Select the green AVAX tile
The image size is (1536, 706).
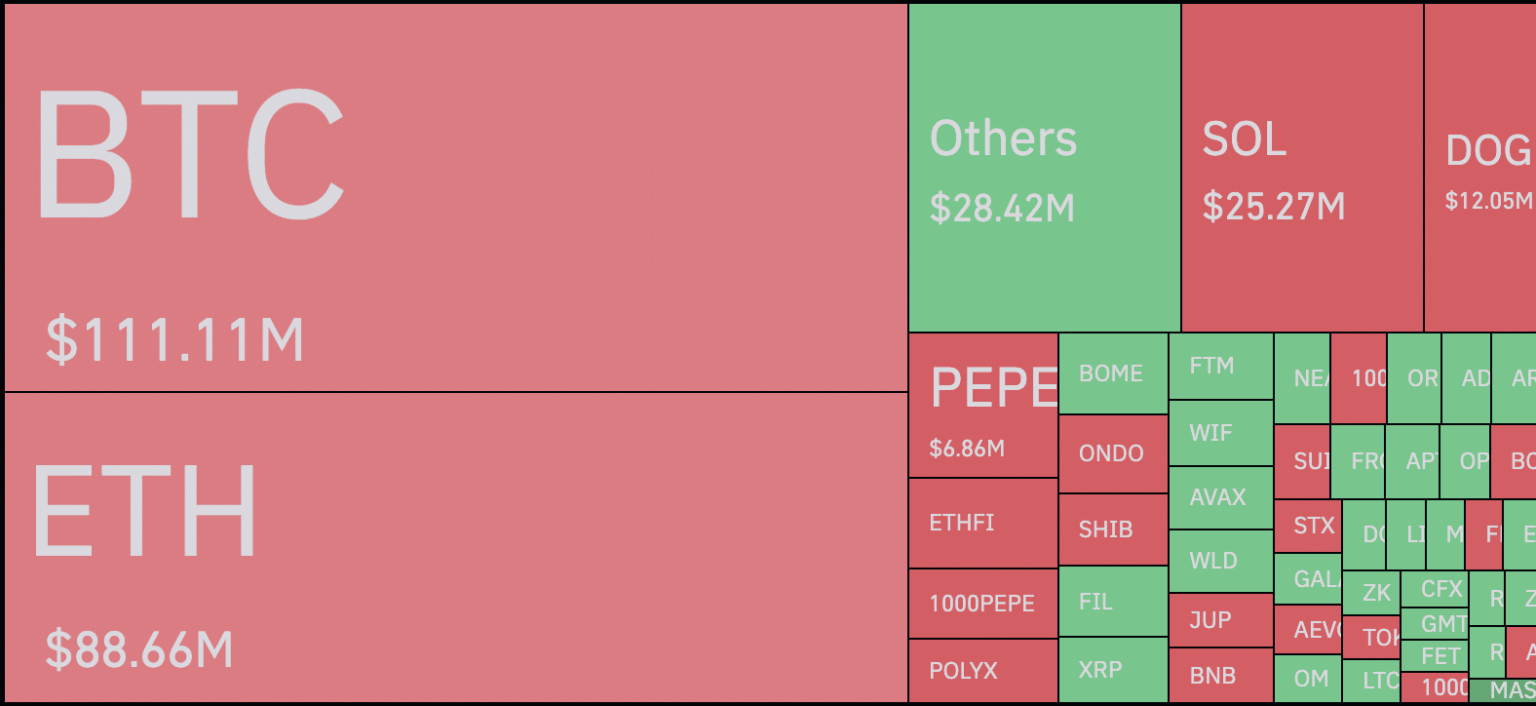1220,497
